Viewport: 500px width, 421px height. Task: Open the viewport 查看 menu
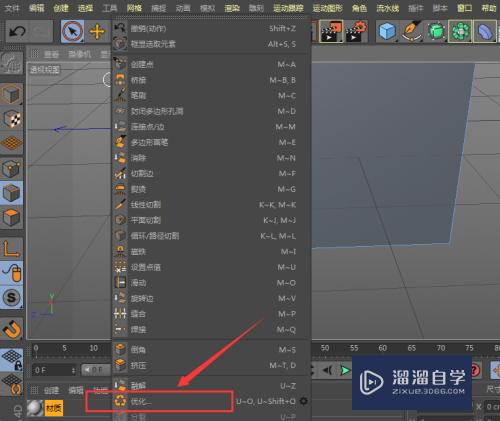pos(51,54)
